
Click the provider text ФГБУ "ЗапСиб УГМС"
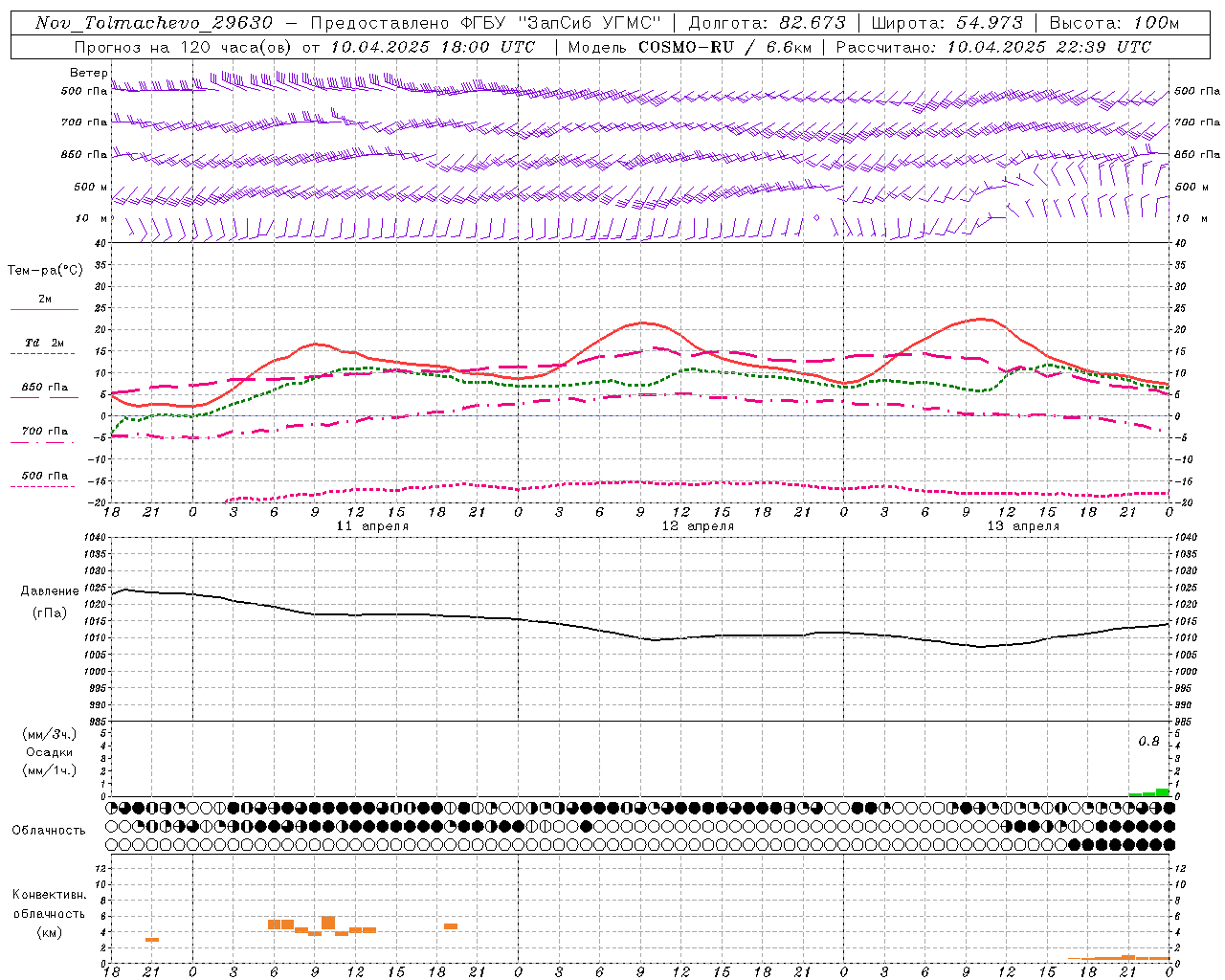click(563, 23)
